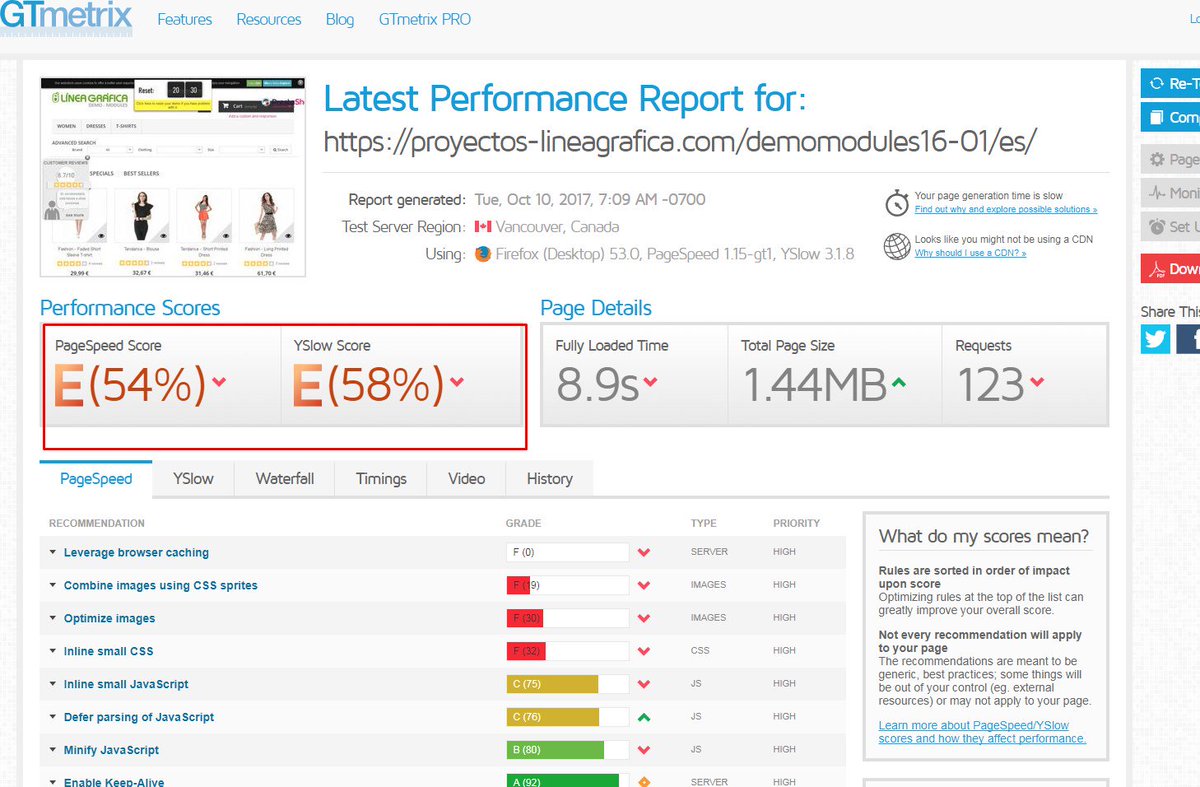Open Page Settings gear button
Screen dimensions: 1200x787
1171,159
